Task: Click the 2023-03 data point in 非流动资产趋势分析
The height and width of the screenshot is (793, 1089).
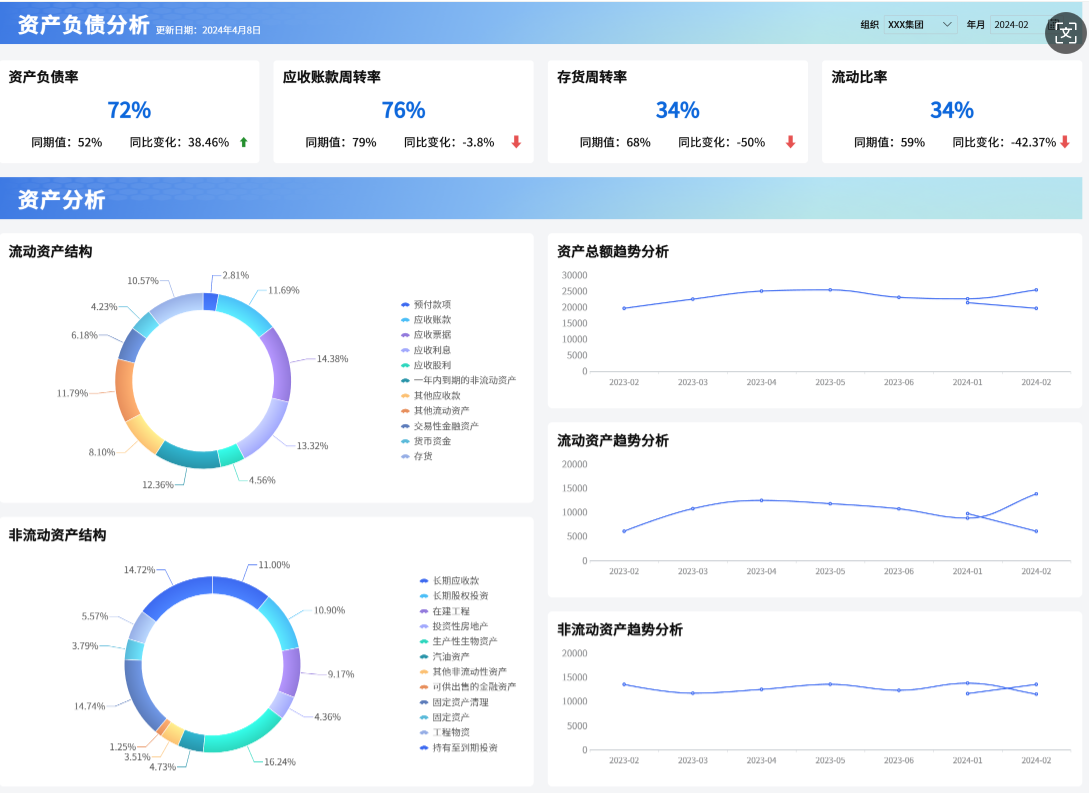Action: (692, 693)
